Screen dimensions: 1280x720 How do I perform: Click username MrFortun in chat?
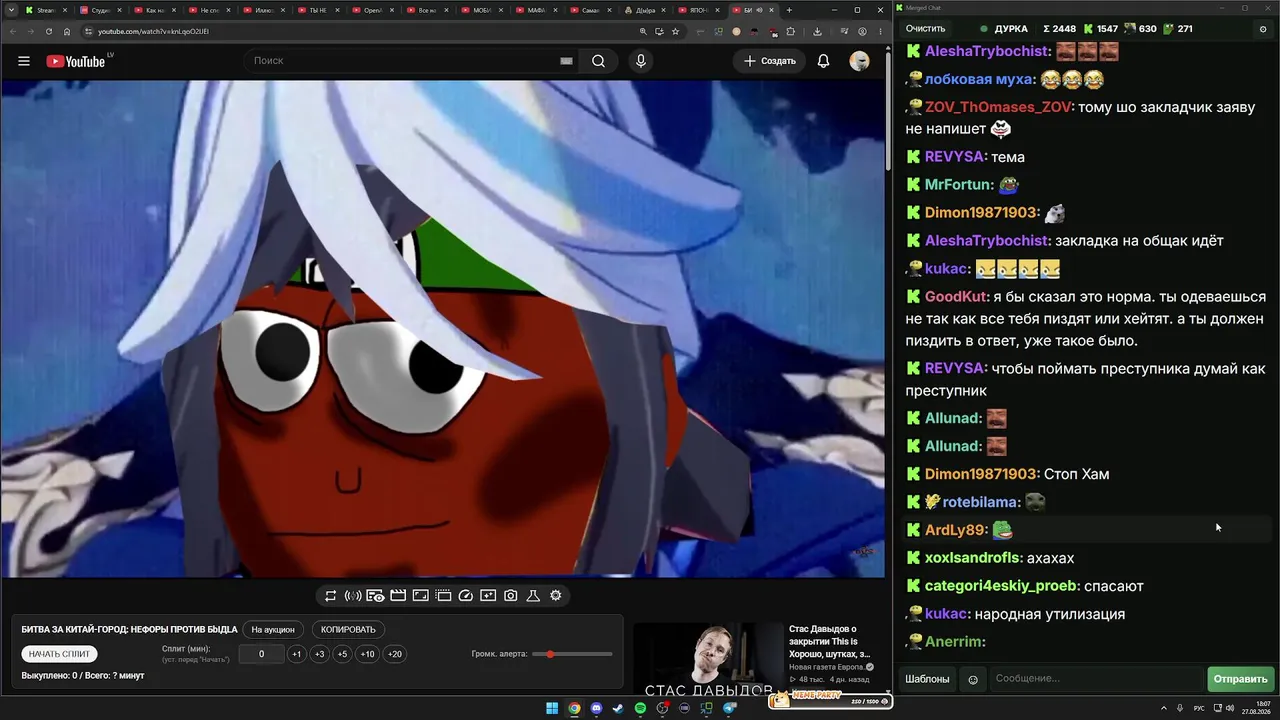click(959, 185)
